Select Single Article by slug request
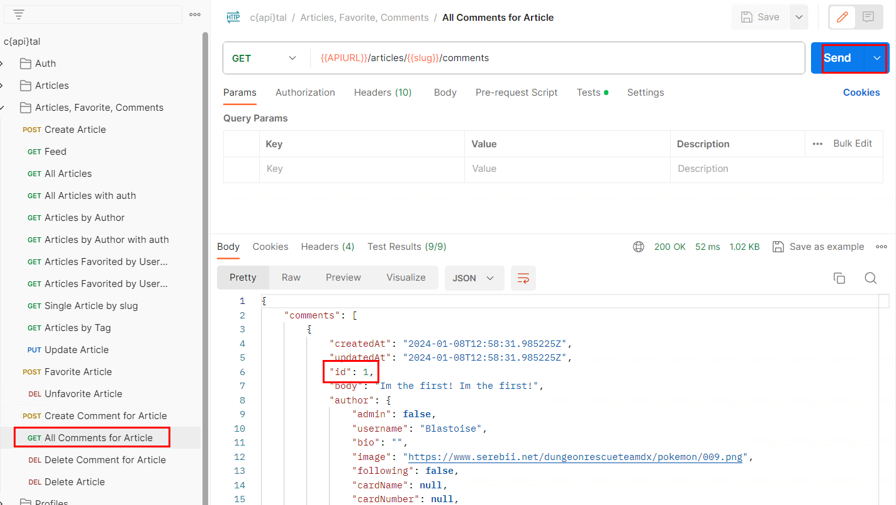Viewport: 896px width, 505px height. (91, 306)
